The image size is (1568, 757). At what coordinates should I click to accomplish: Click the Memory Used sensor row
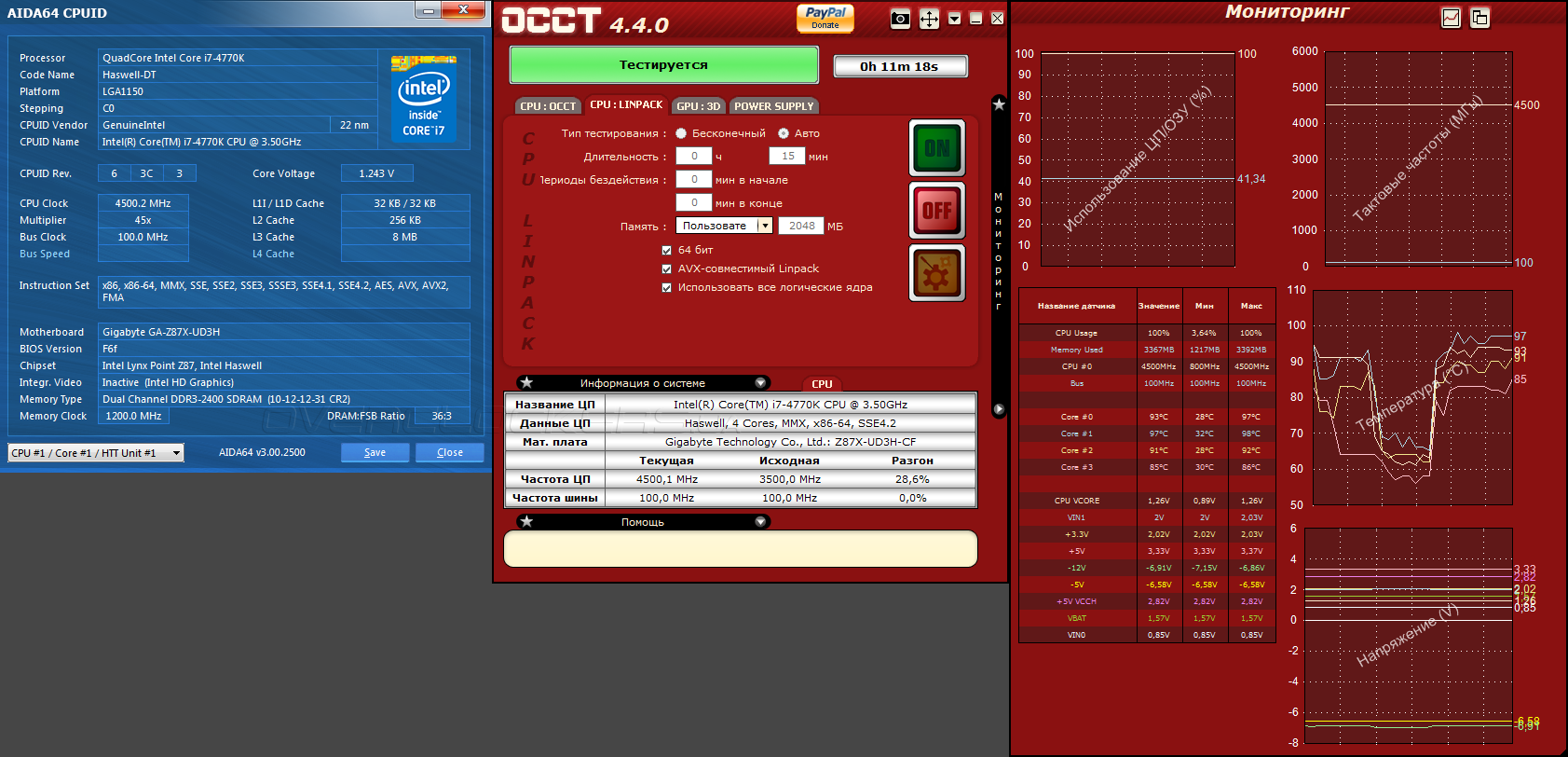pyautogui.click(x=1147, y=350)
